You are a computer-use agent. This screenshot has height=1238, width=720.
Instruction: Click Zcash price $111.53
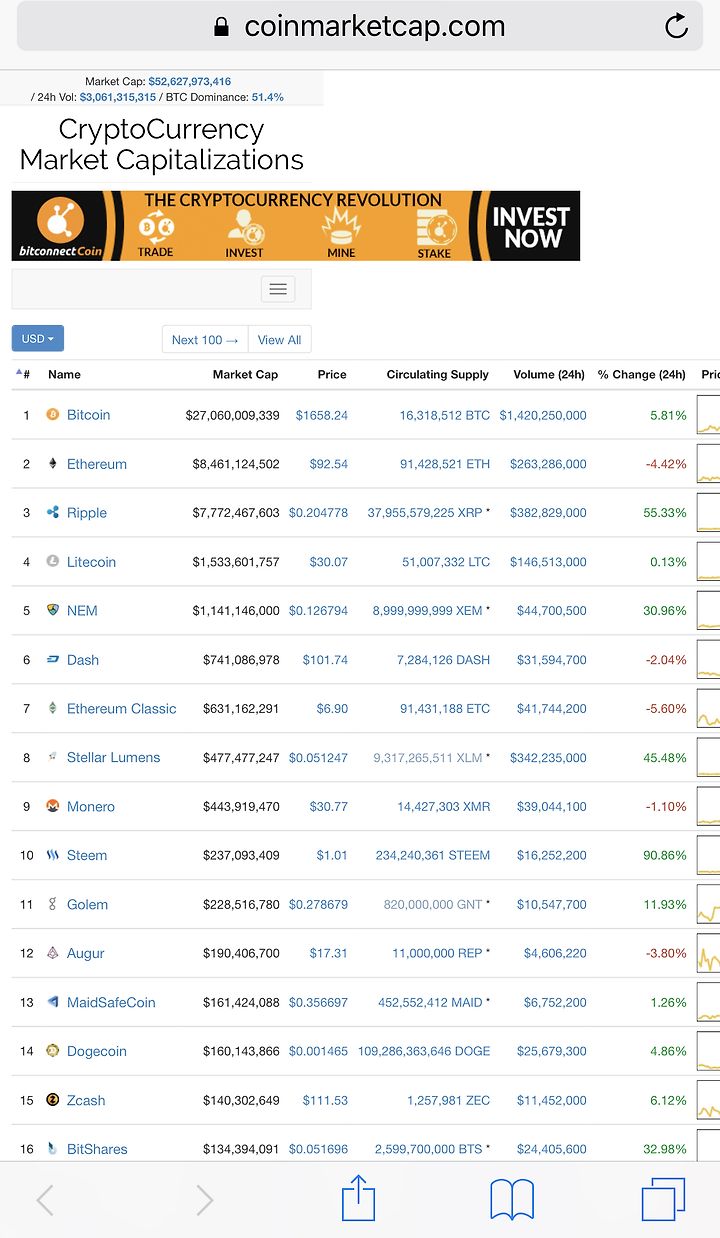tap(326, 1100)
